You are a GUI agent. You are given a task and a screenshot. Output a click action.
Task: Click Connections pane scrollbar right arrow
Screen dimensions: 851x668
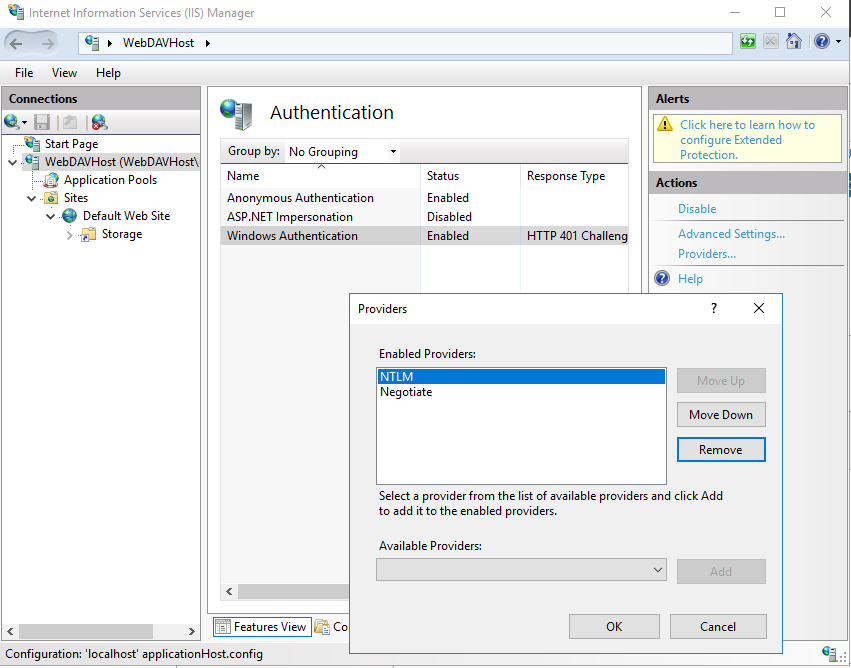192,631
